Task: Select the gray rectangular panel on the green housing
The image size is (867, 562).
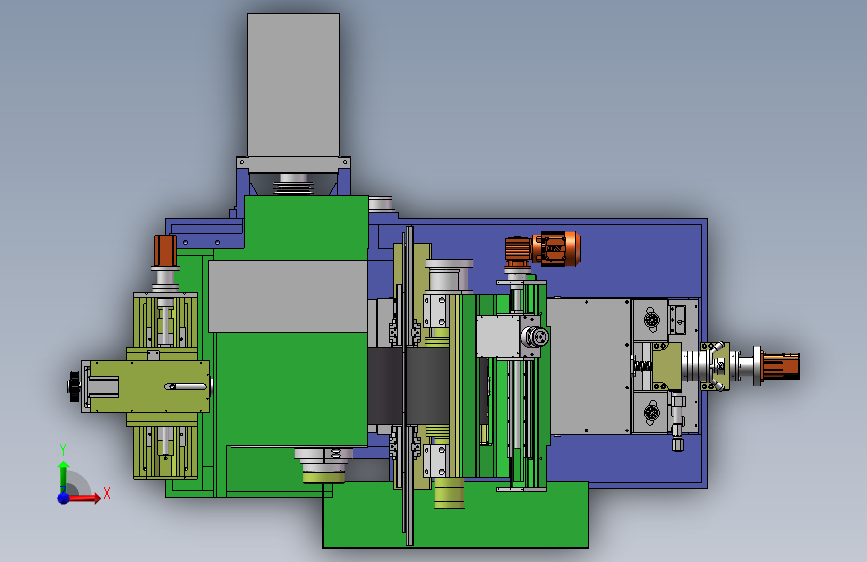Action: pos(288,296)
